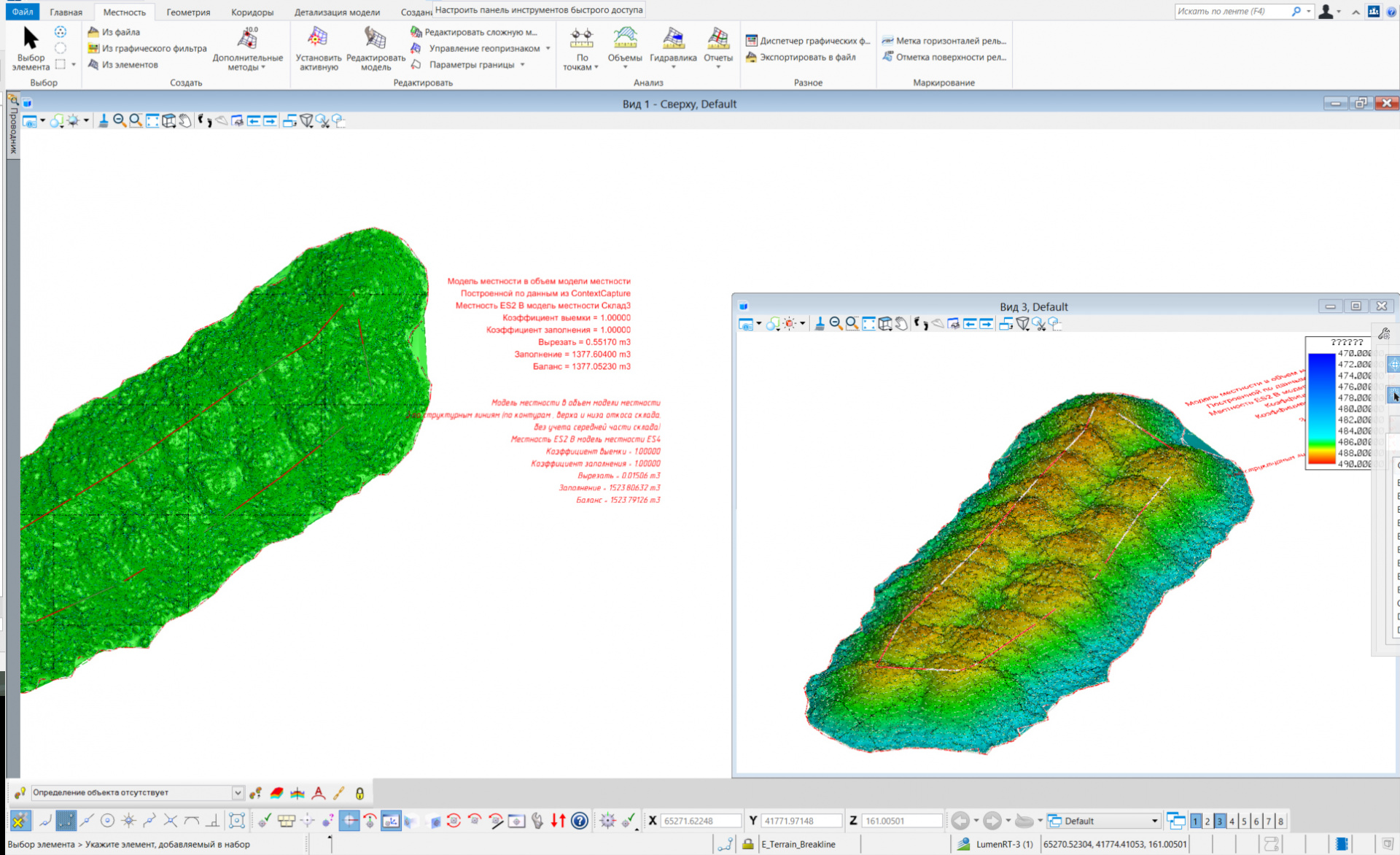Open the Default view group dropdown
Image resolution: width=1400 pixels, height=855 pixels.
coord(1154,821)
